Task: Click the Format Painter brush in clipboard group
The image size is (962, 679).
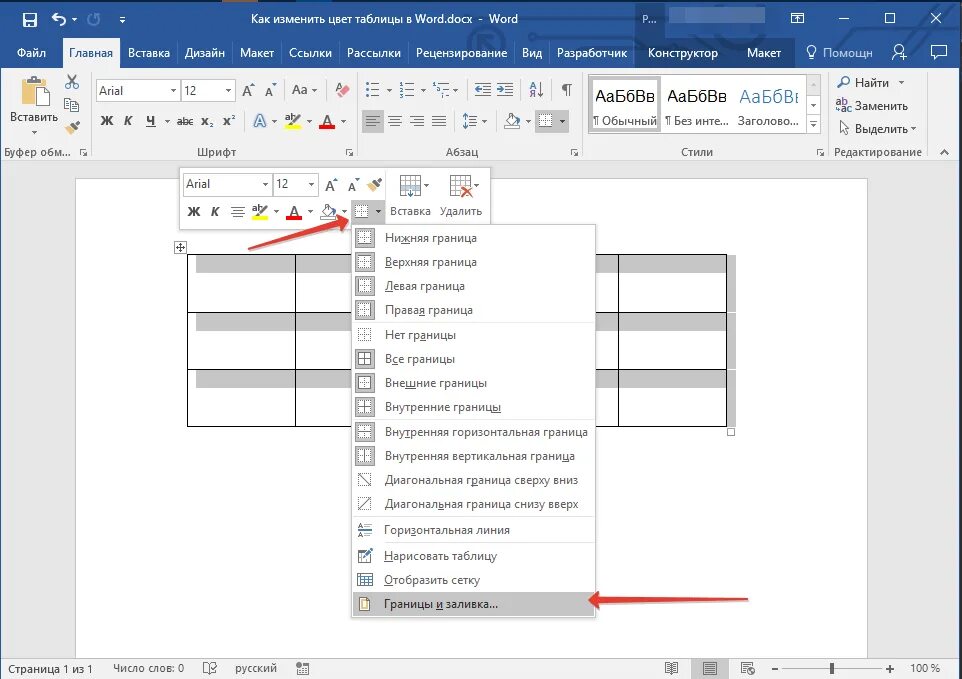Action: pyautogui.click(x=72, y=128)
